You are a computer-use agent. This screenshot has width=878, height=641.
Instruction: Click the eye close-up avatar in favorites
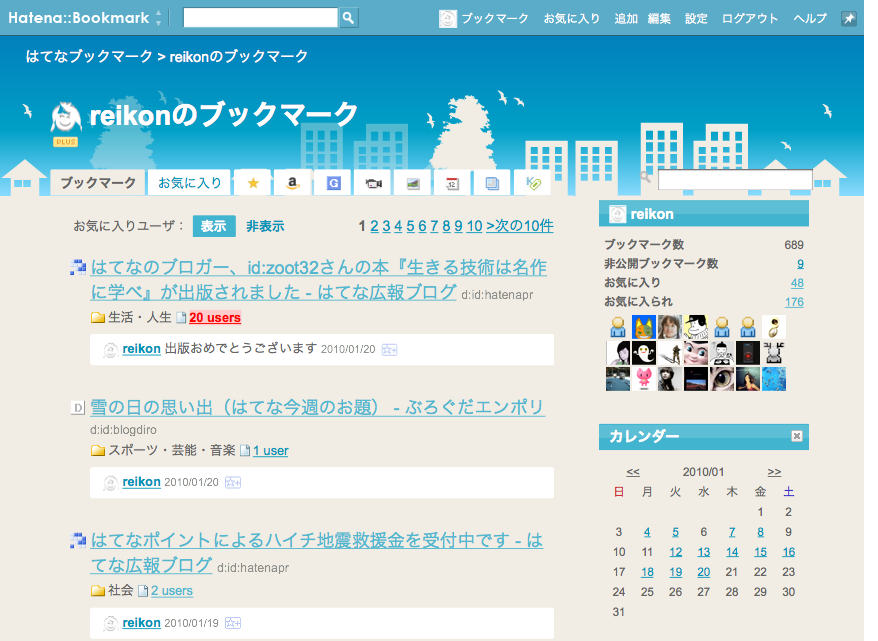tap(722, 379)
